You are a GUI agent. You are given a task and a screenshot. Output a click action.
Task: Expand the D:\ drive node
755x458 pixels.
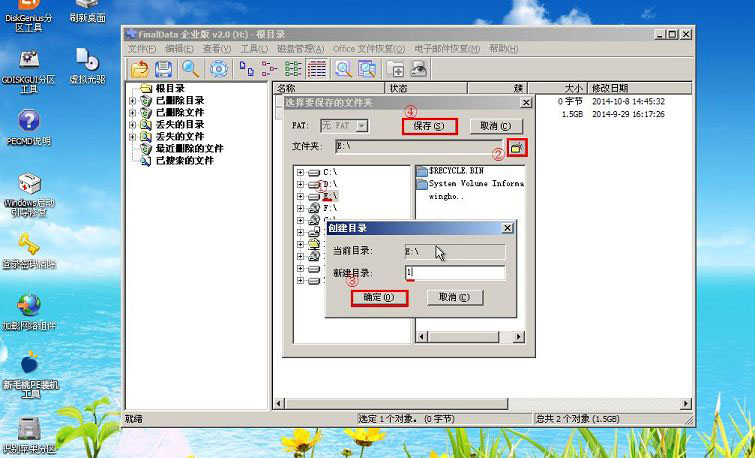point(300,184)
